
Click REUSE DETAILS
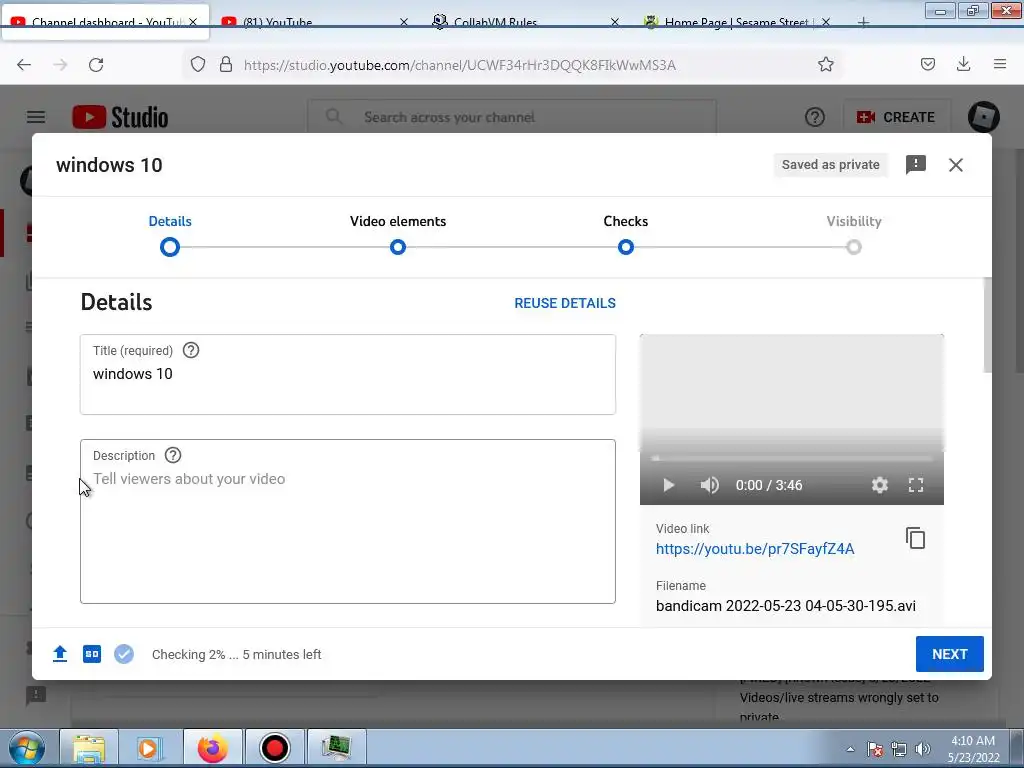[x=565, y=303]
